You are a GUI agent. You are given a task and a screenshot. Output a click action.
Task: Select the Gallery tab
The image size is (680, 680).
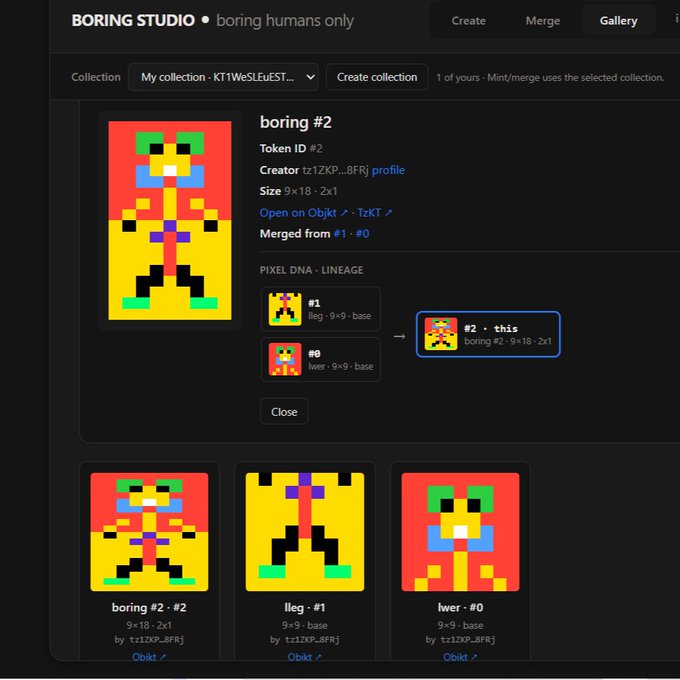click(618, 20)
